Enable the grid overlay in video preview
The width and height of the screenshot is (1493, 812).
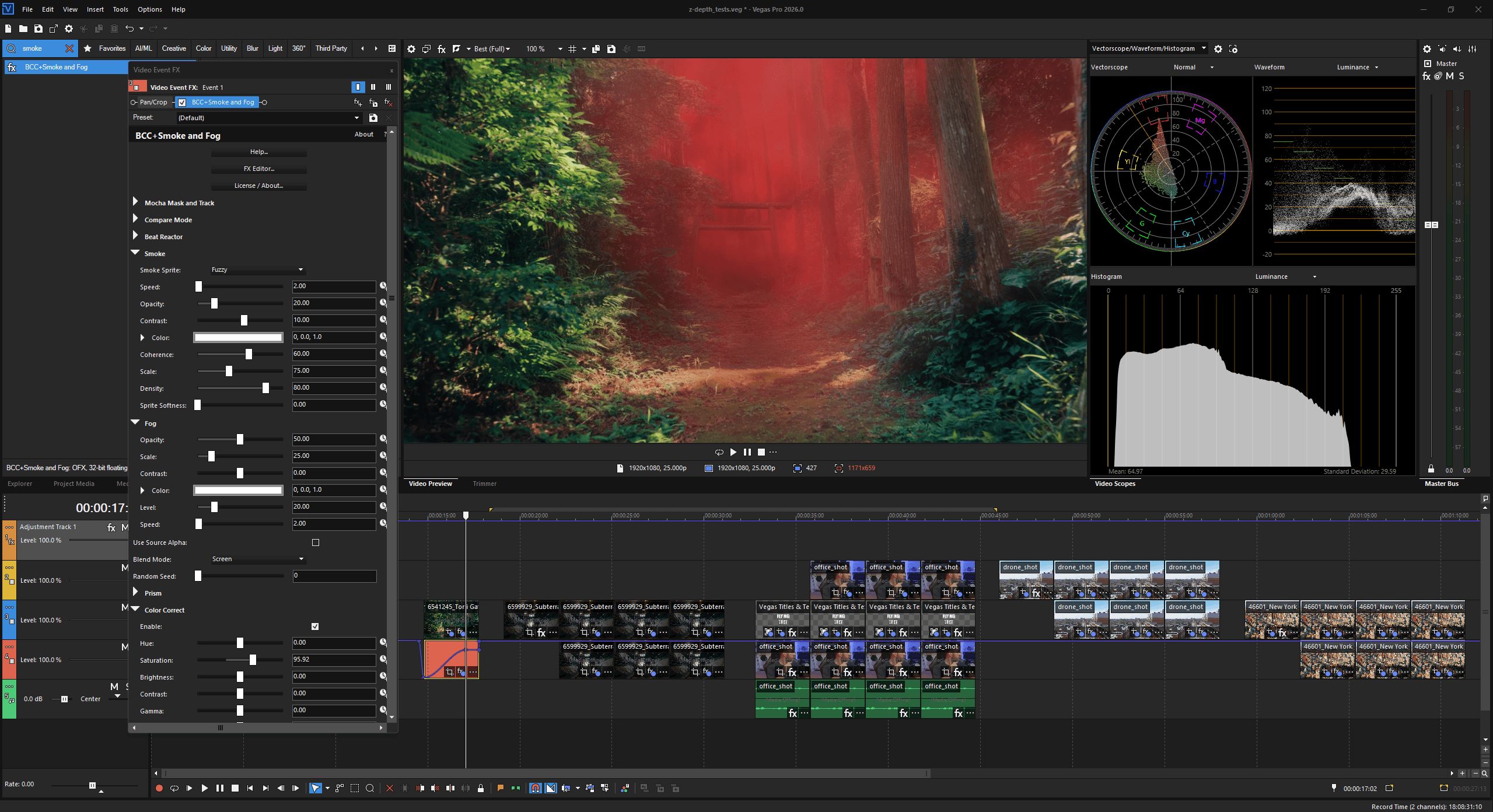(572, 49)
